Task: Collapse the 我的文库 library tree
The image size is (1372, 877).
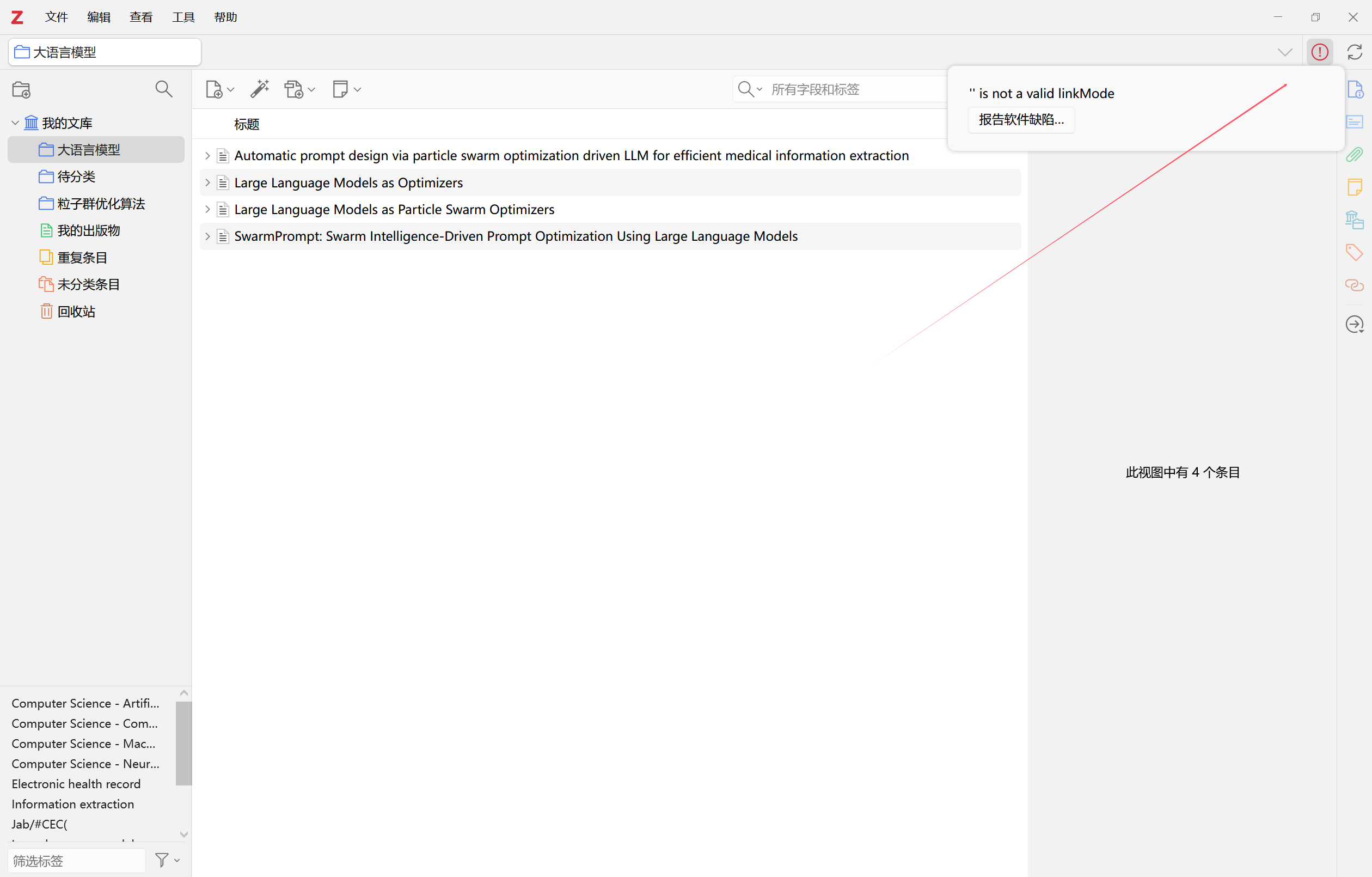Action: [15, 123]
